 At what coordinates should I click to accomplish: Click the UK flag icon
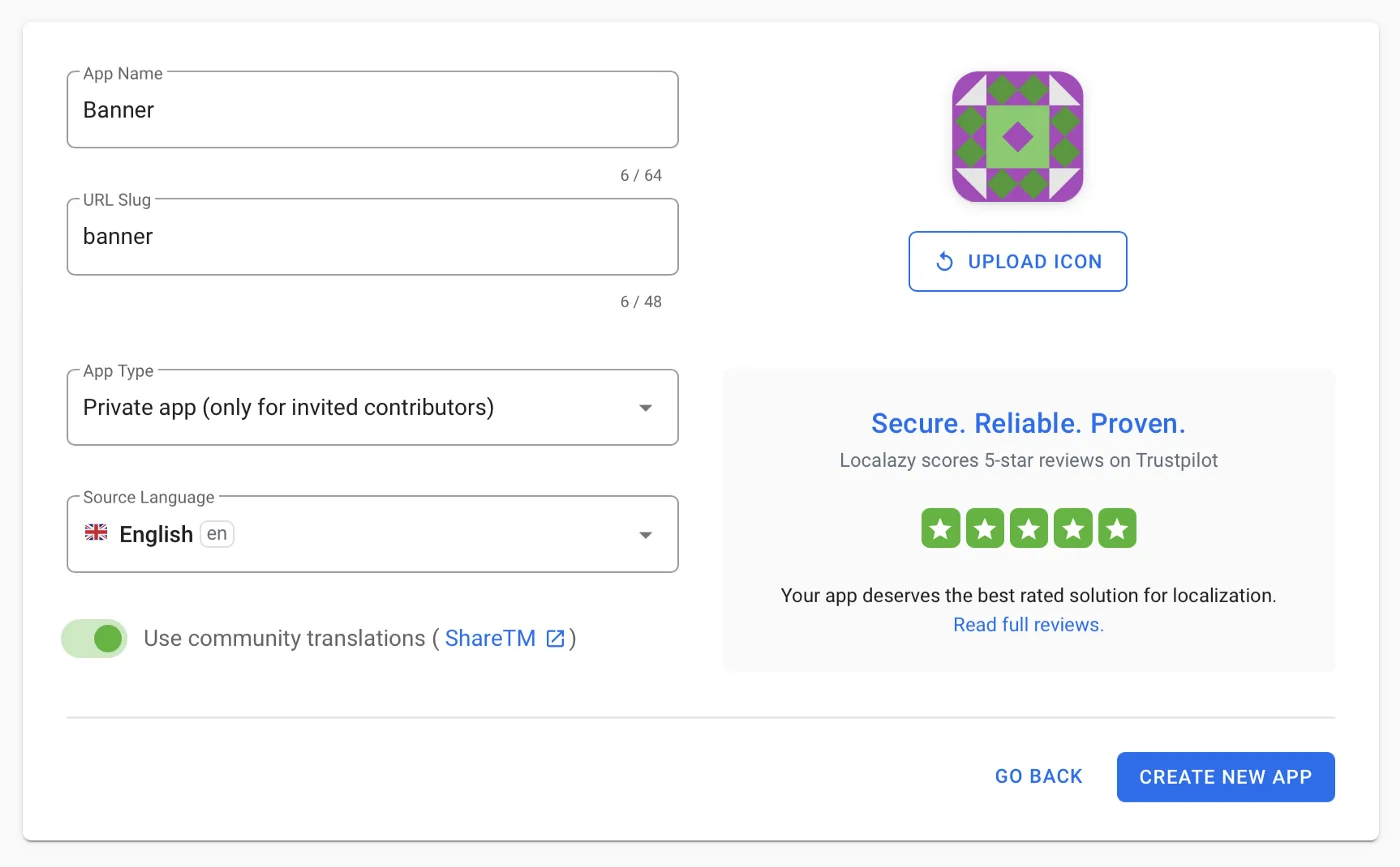click(96, 533)
